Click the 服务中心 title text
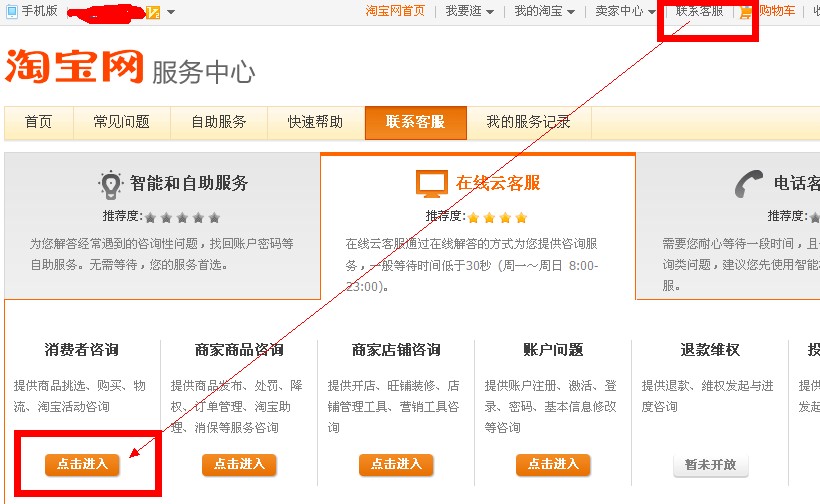 pyautogui.click(x=203, y=72)
